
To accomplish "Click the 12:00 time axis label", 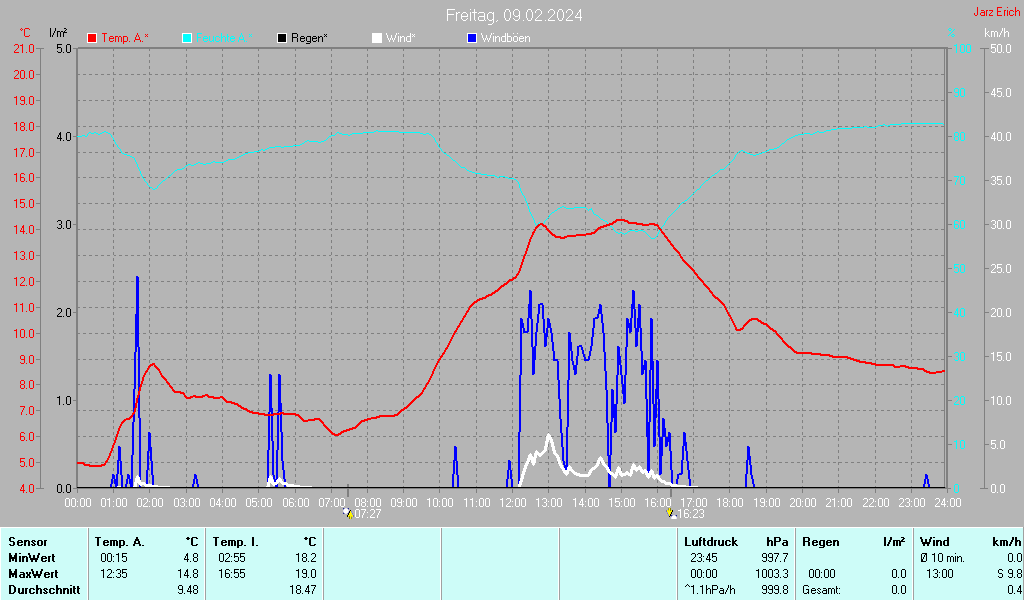I will 512,502.
